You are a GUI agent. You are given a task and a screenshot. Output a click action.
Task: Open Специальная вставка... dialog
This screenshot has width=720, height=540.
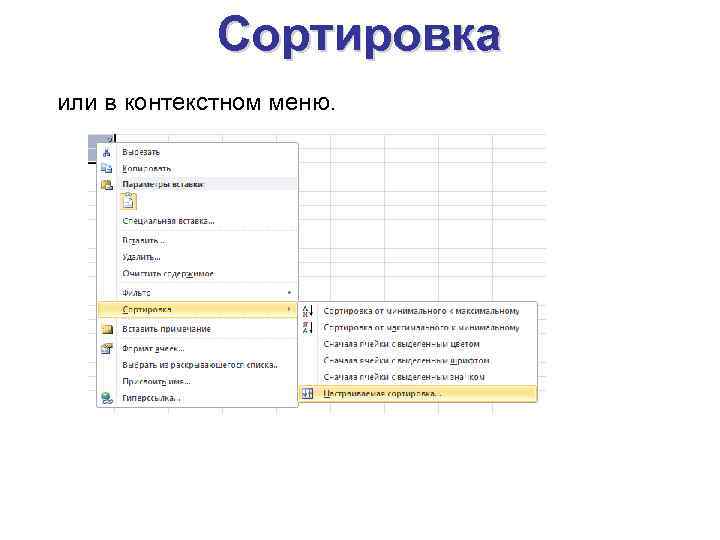[168, 221]
